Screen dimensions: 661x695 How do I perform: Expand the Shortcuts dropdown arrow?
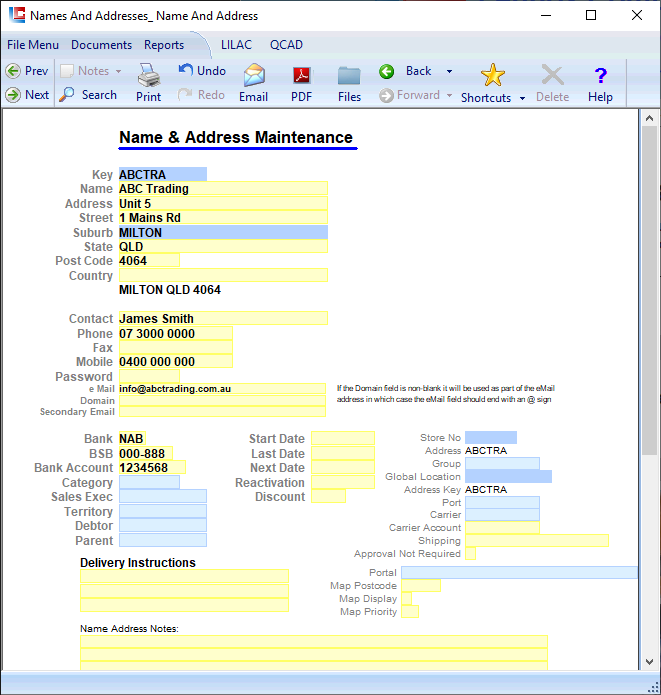523,98
